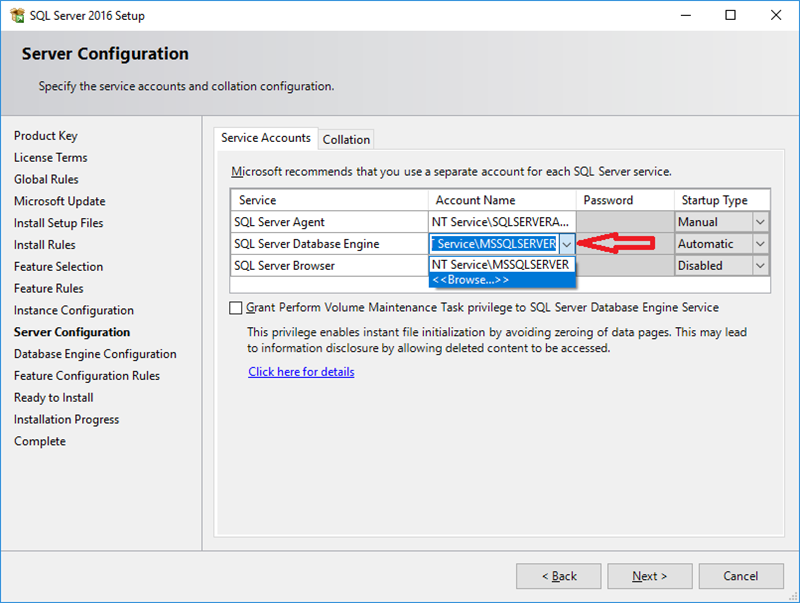Click the Next button
Viewport: 800px width, 603px height.
tap(649, 576)
